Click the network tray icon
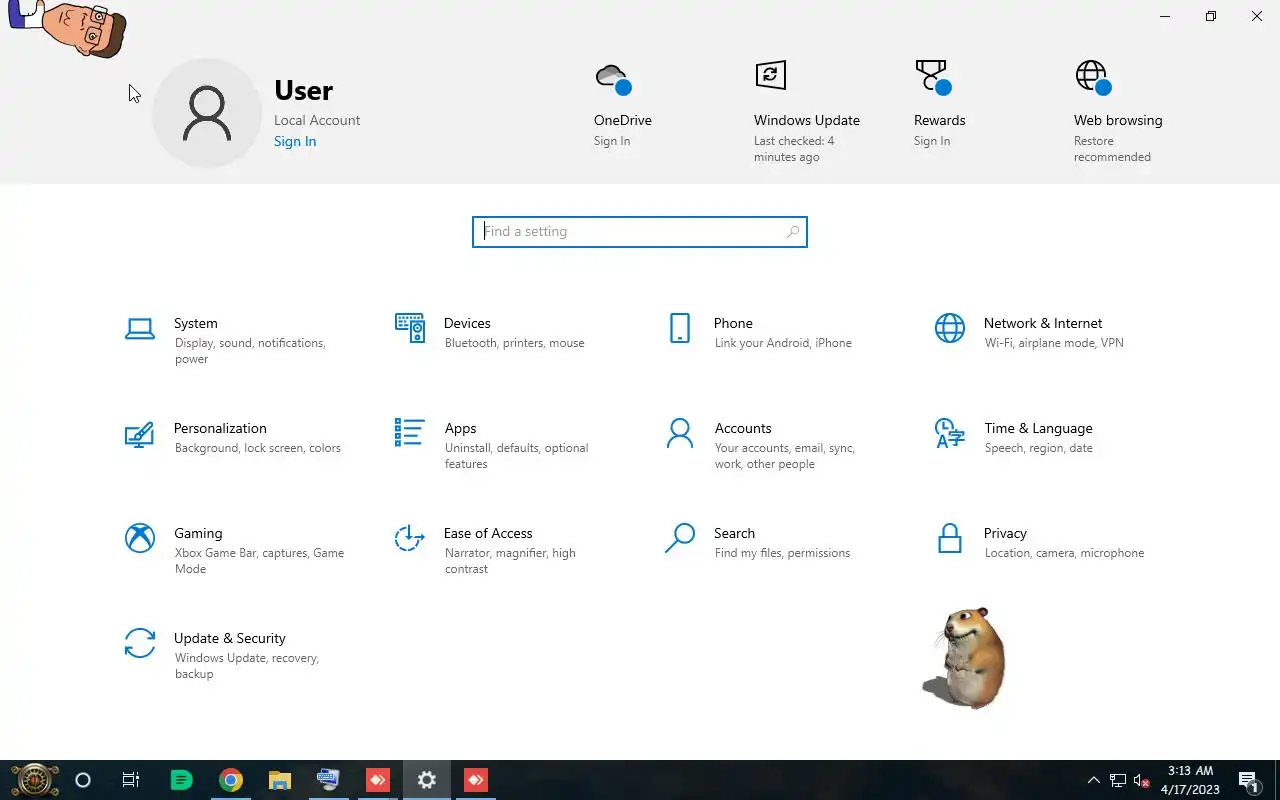 [x=1117, y=781]
